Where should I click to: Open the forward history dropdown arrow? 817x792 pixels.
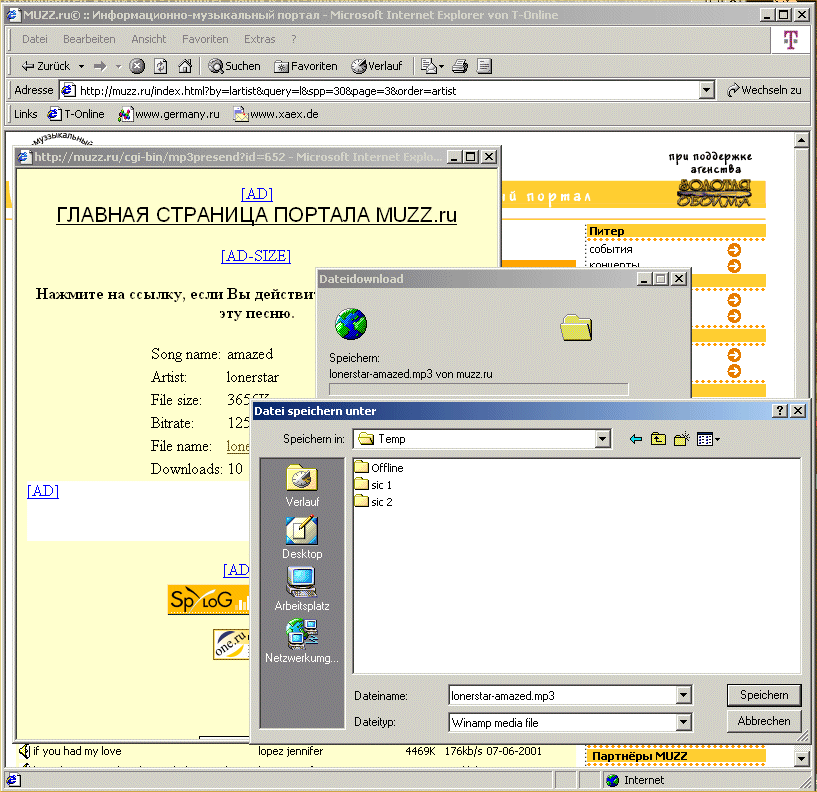(x=118, y=66)
